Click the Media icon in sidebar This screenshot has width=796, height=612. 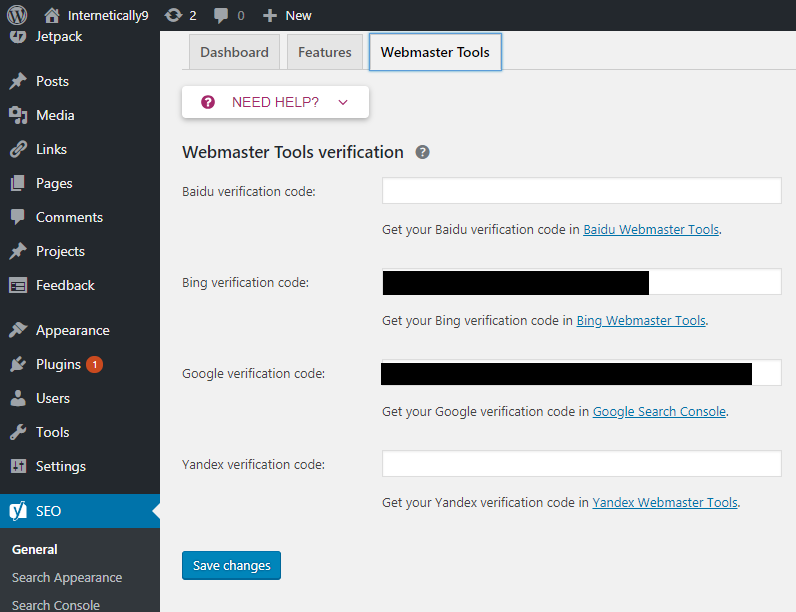point(18,115)
